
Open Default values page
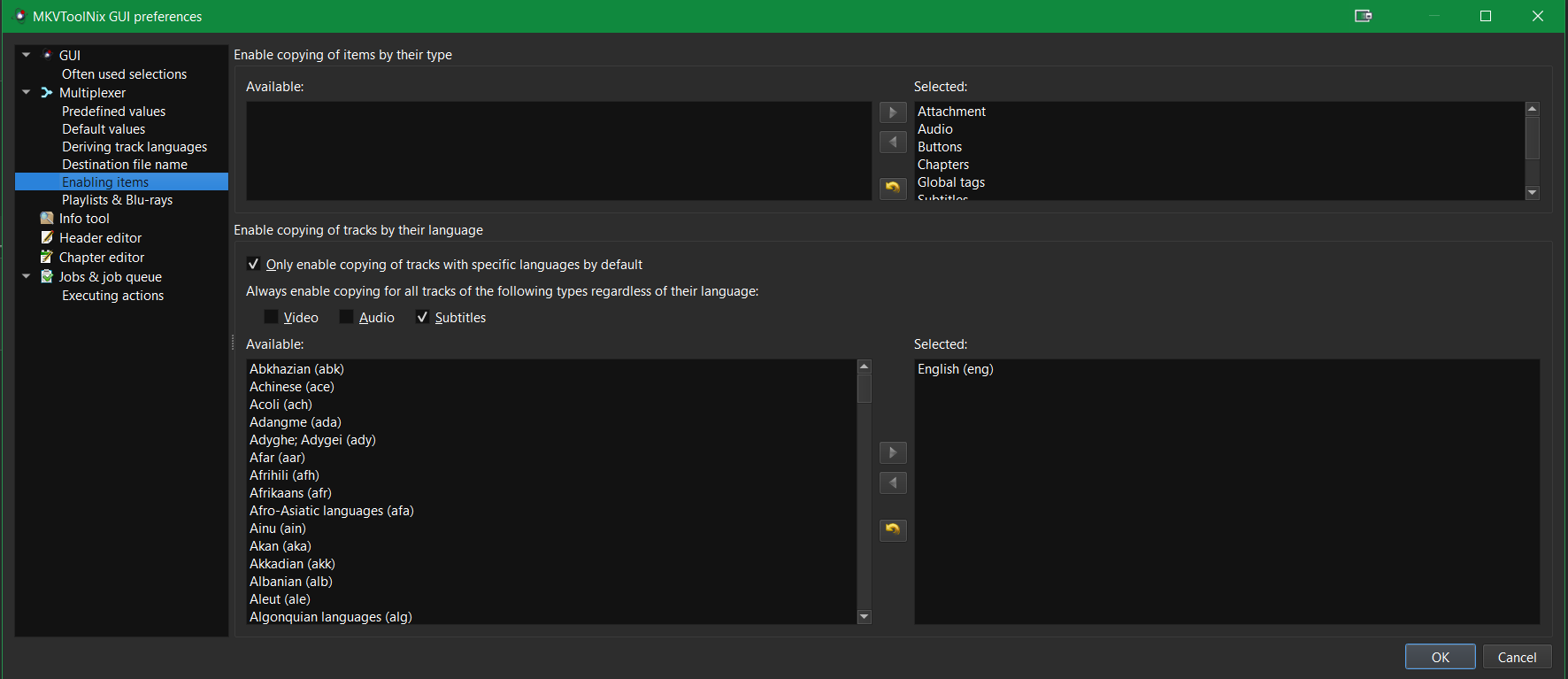[104, 129]
